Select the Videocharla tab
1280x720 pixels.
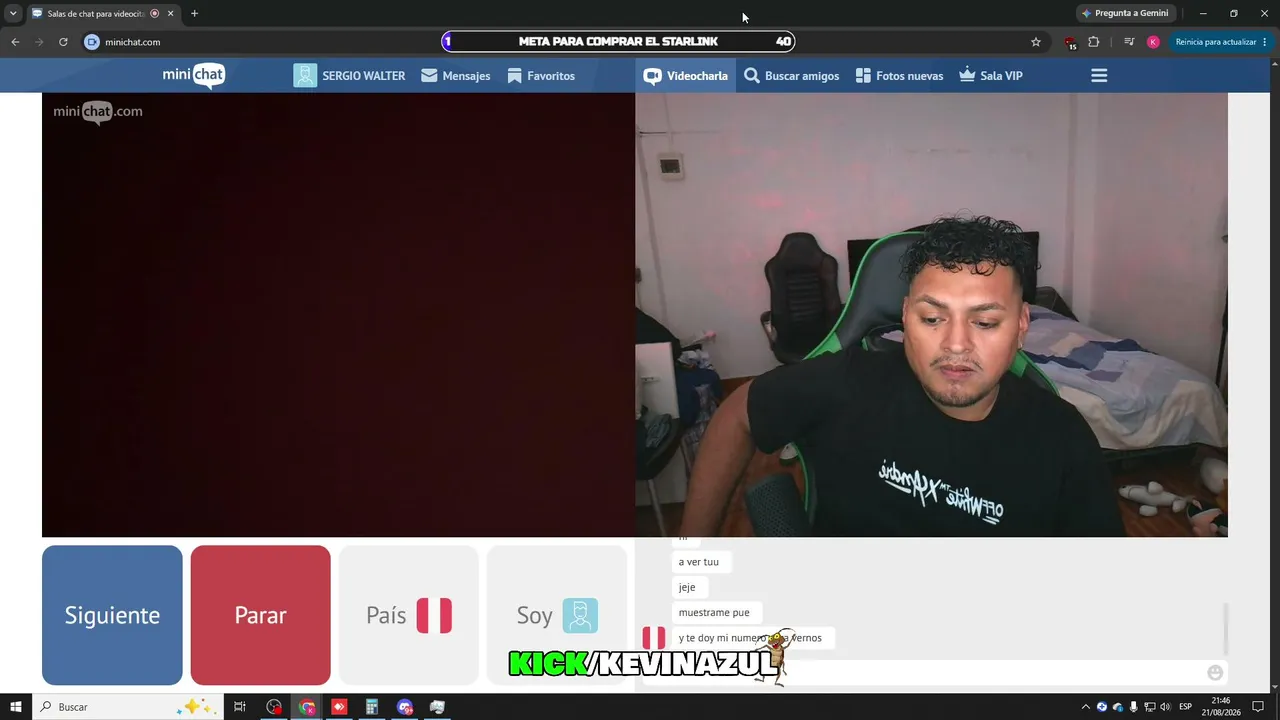(686, 76)
